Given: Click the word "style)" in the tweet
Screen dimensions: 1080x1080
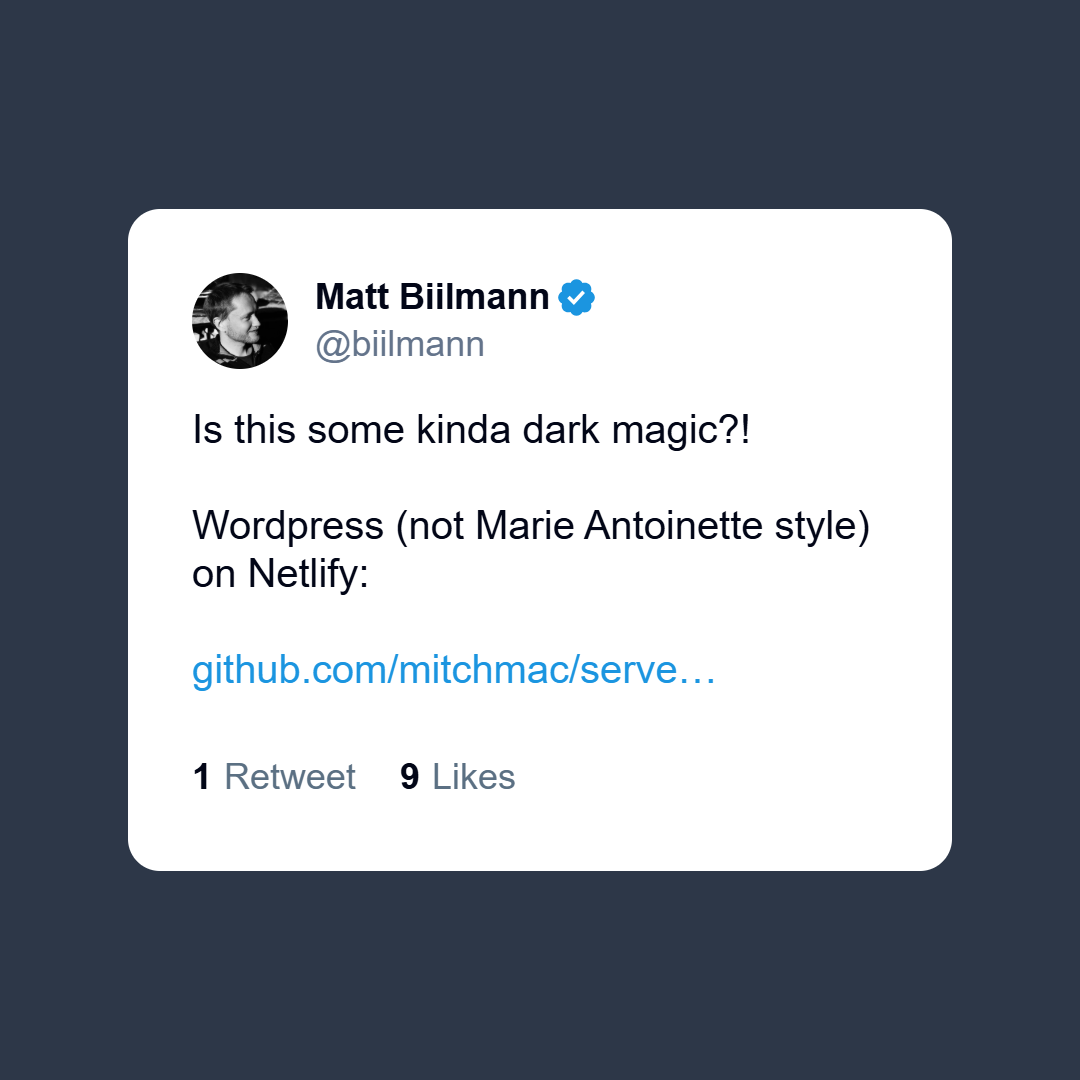Looking at the screenshot, I should [822, 527].
